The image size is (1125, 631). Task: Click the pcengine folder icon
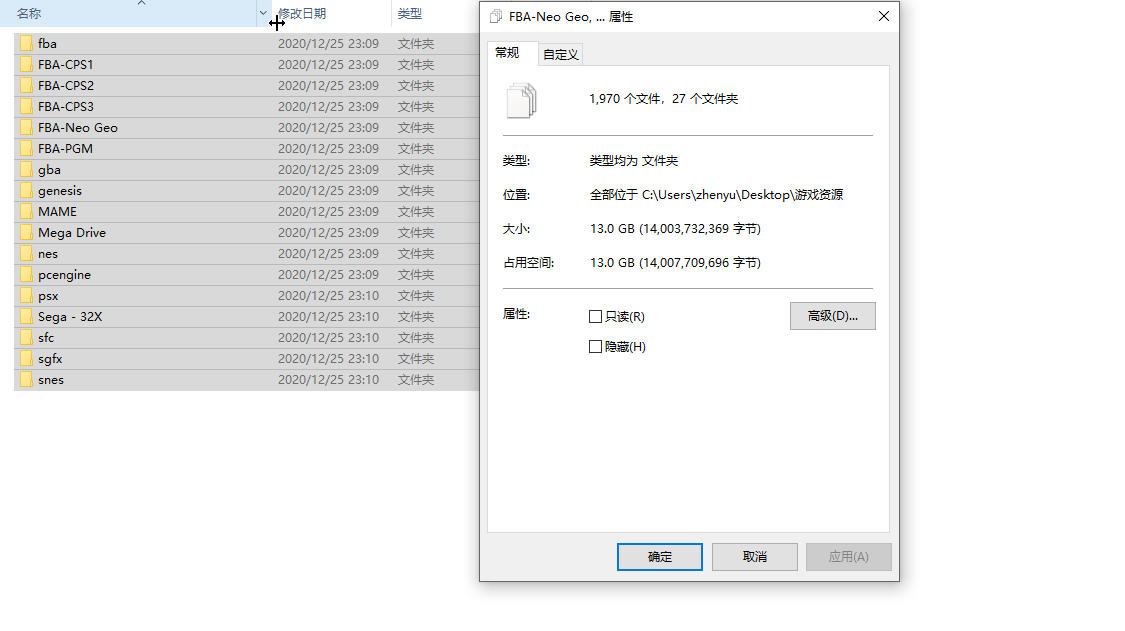click(27, 274)
